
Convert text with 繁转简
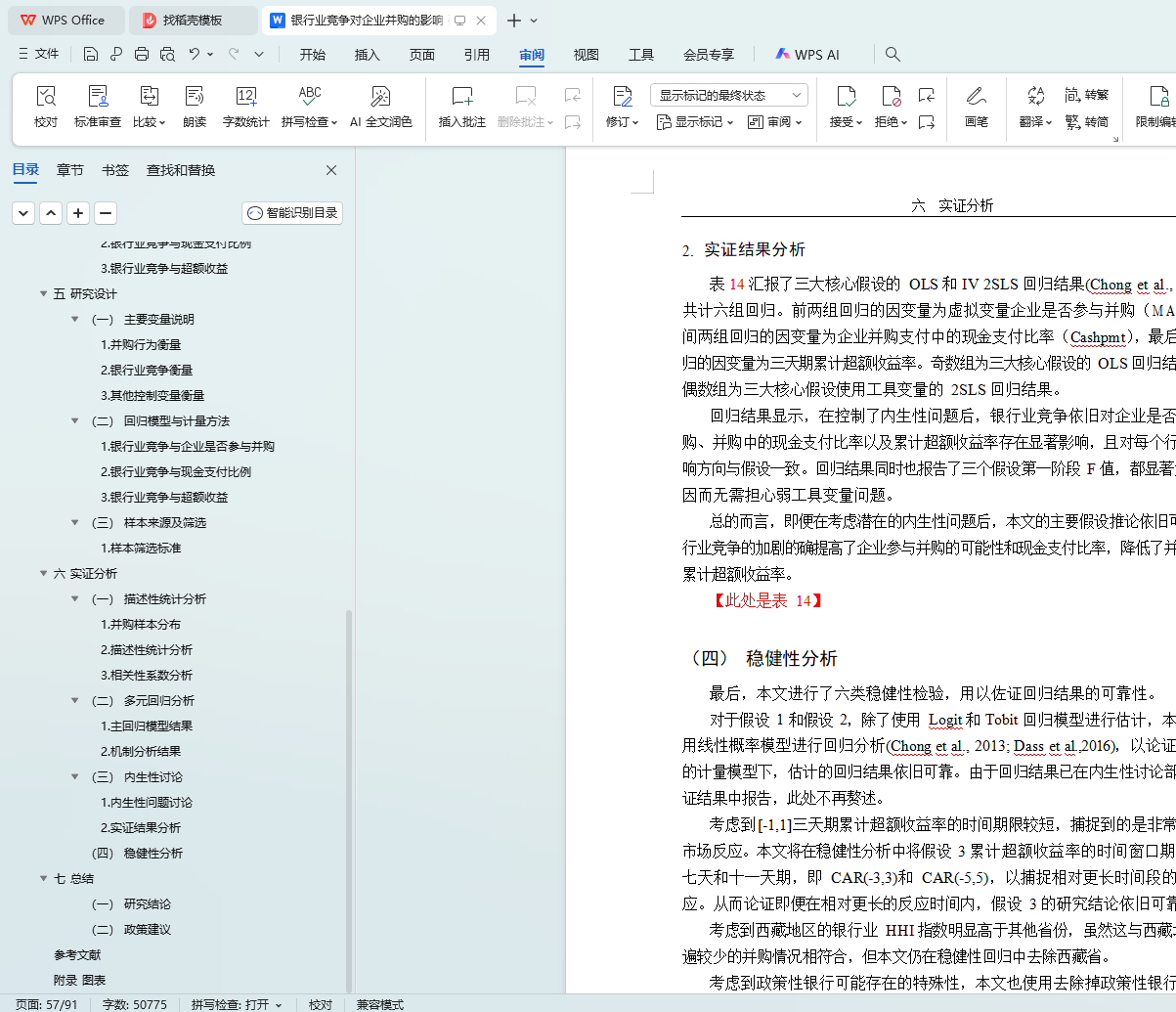(x=1087, y=122)
